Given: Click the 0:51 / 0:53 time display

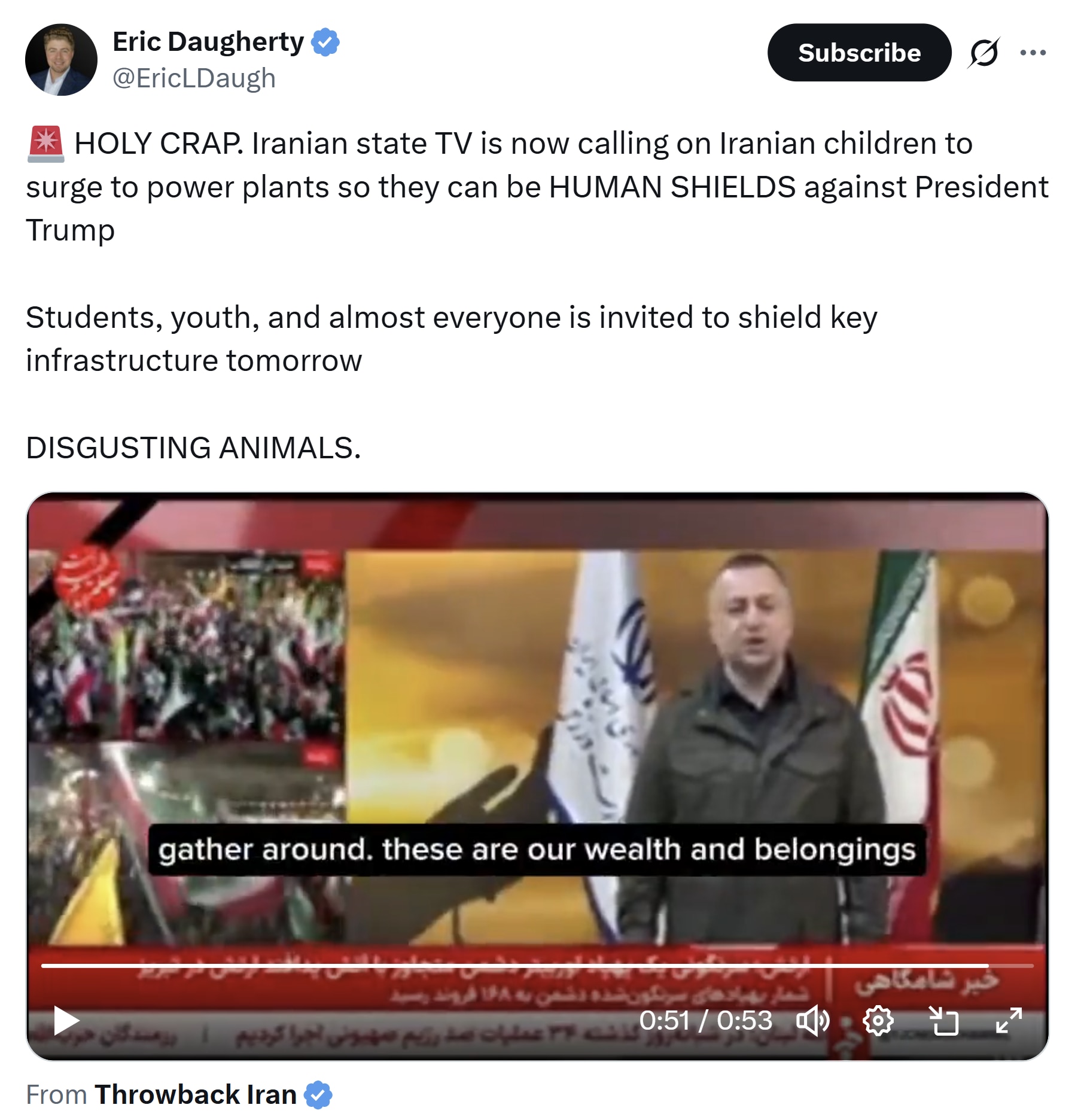Looking at the screenshot, I should tap(705, 1021).
